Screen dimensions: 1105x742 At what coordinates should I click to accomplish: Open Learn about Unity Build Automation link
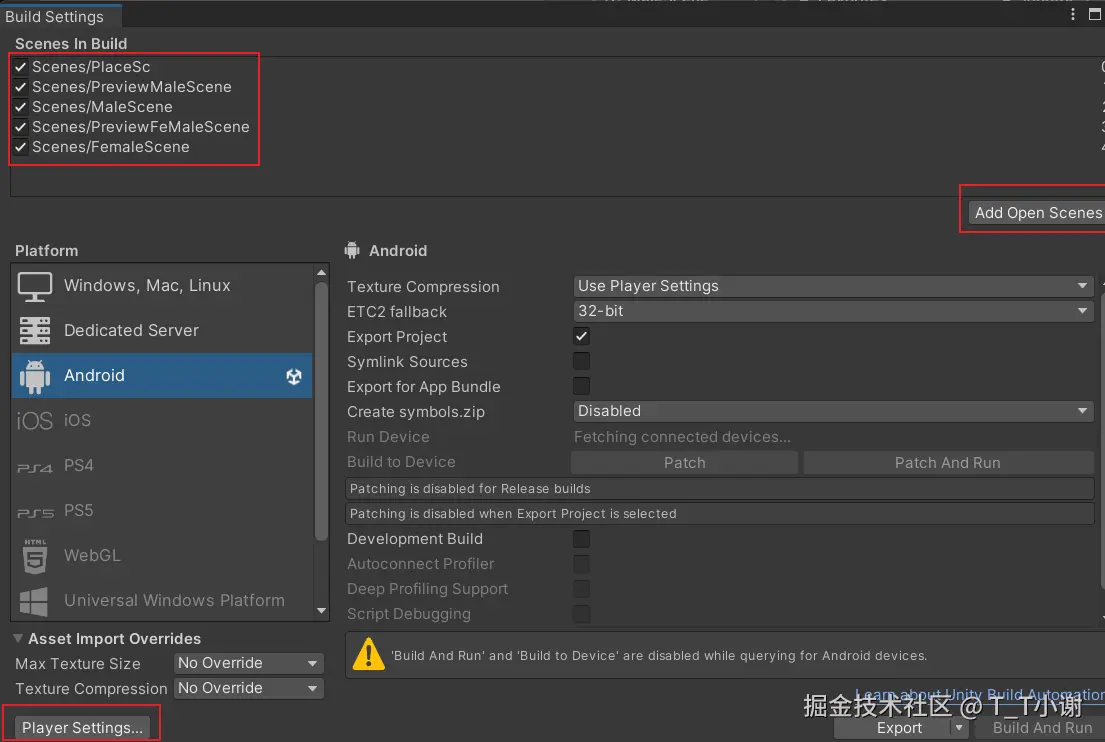pyautogui.click(x=980, y=694)
